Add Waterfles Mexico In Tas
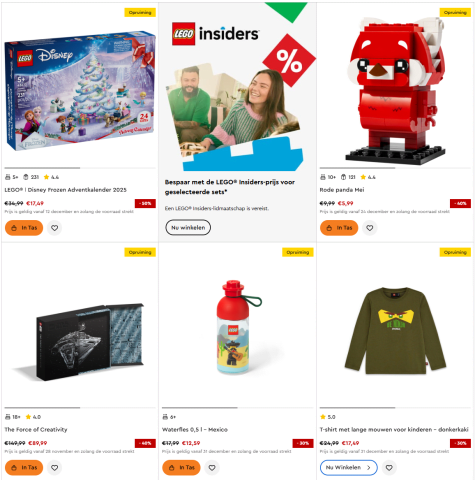475x480 pixels. tap(181, 468)
